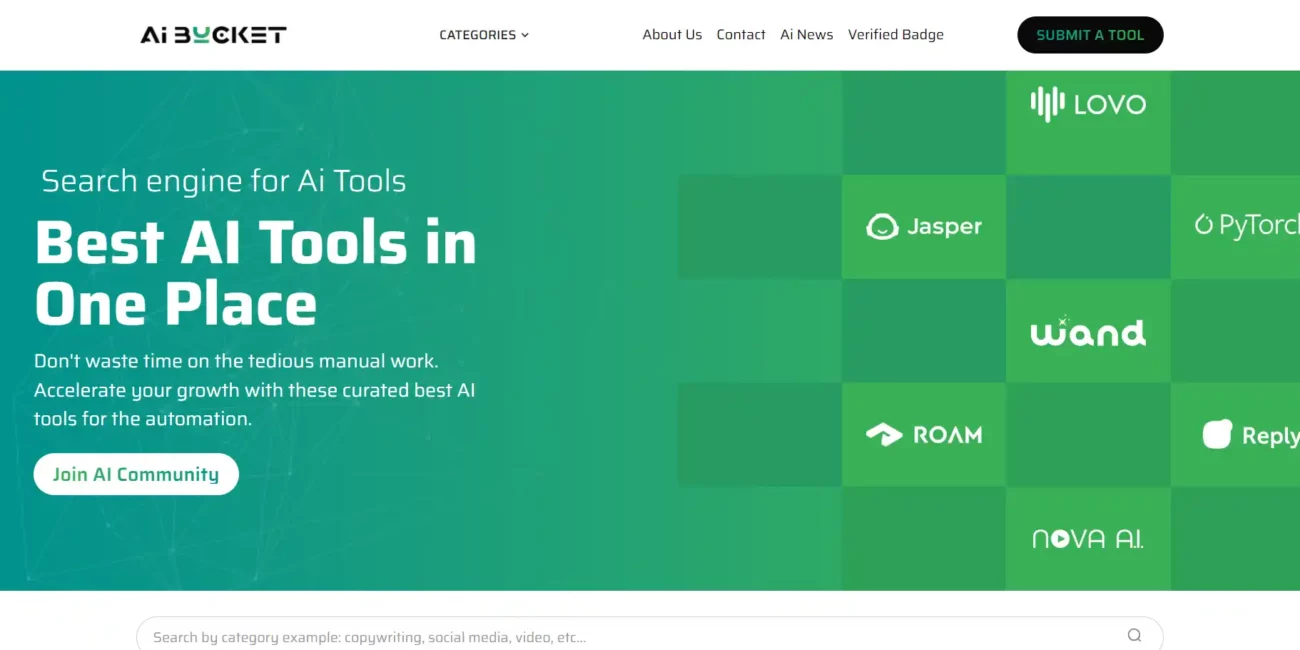Expand the Categories dropdown menu
Viewport: 1300px width, 650px height.
click(x=484, y=35)
